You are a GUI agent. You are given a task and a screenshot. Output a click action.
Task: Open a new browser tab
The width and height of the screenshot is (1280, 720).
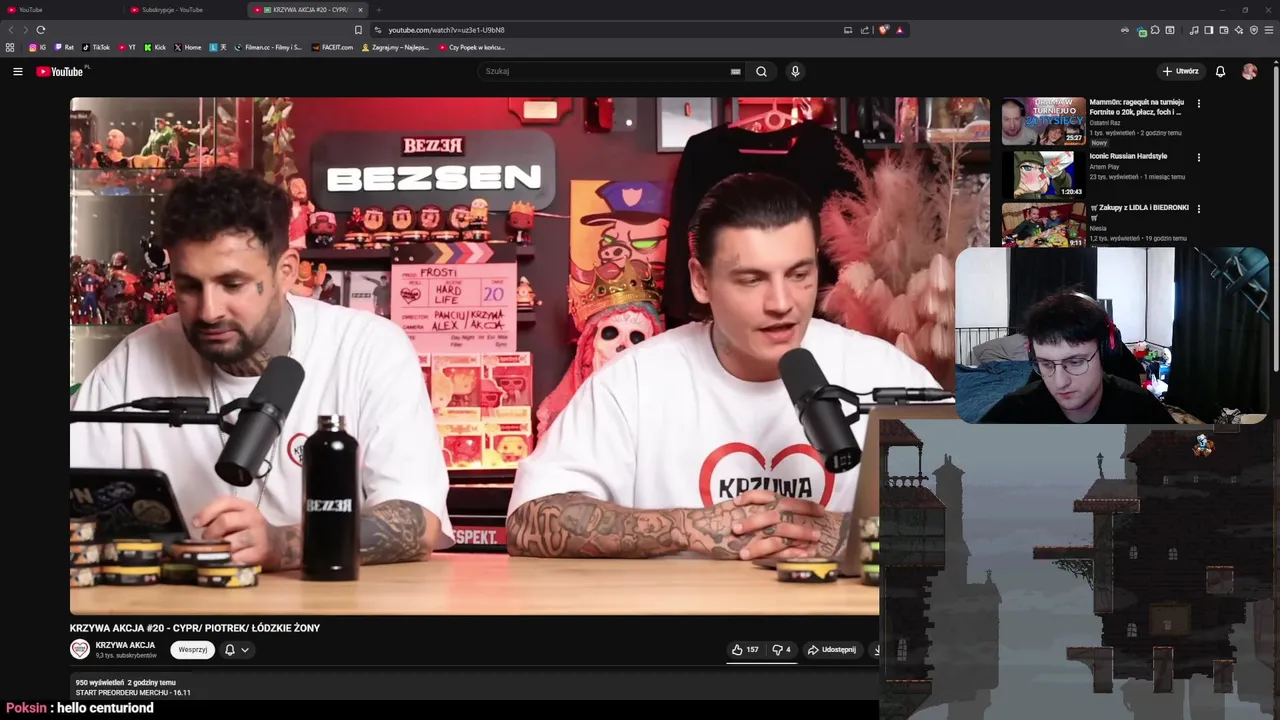tap(378, 10)
